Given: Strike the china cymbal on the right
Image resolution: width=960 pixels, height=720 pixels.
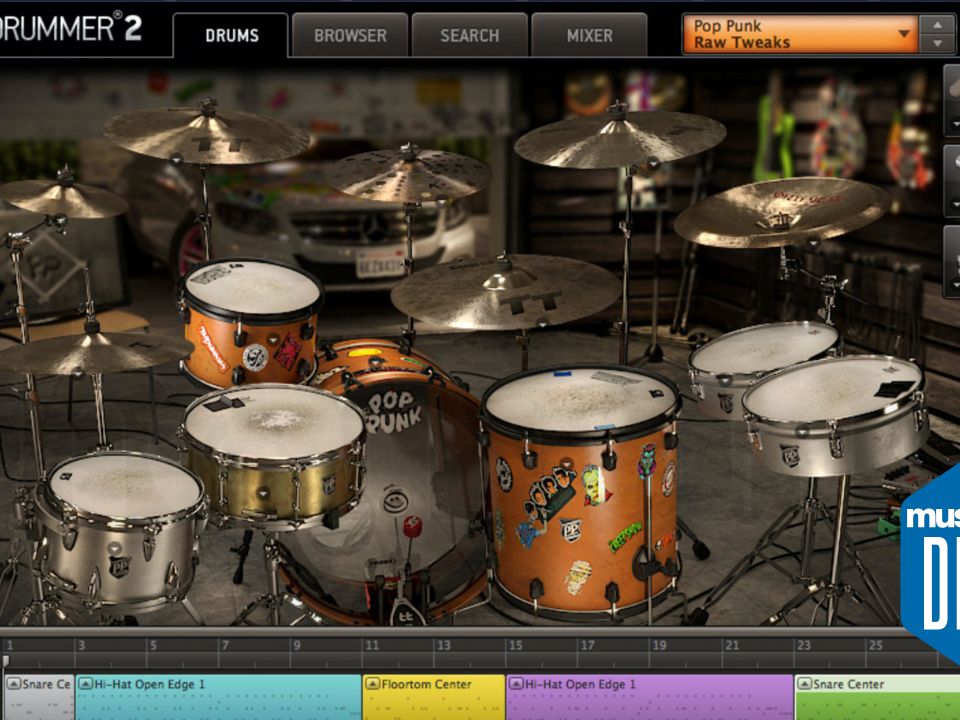Looking at the screenshot, I should [x=782, y=212].
